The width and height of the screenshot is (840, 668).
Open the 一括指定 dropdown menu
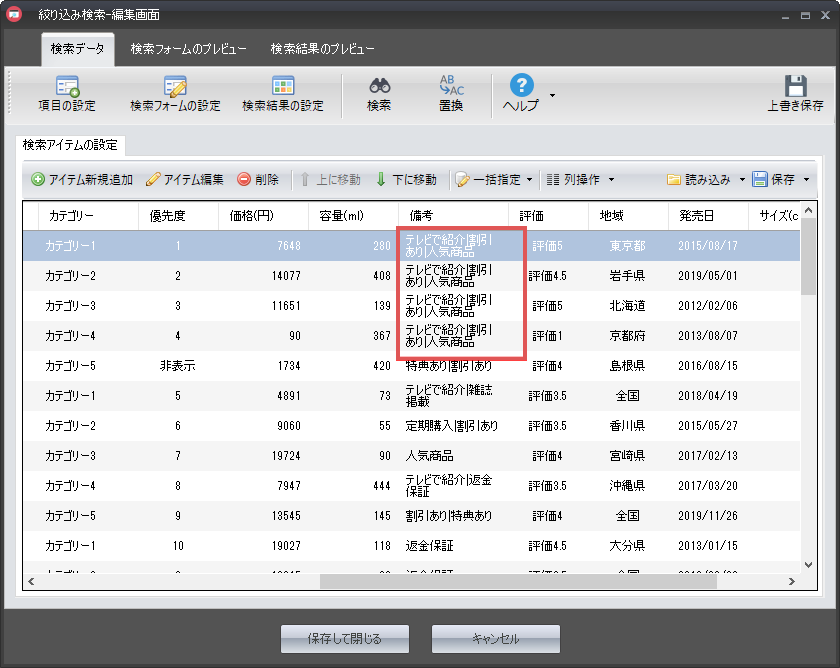(495, 180)
